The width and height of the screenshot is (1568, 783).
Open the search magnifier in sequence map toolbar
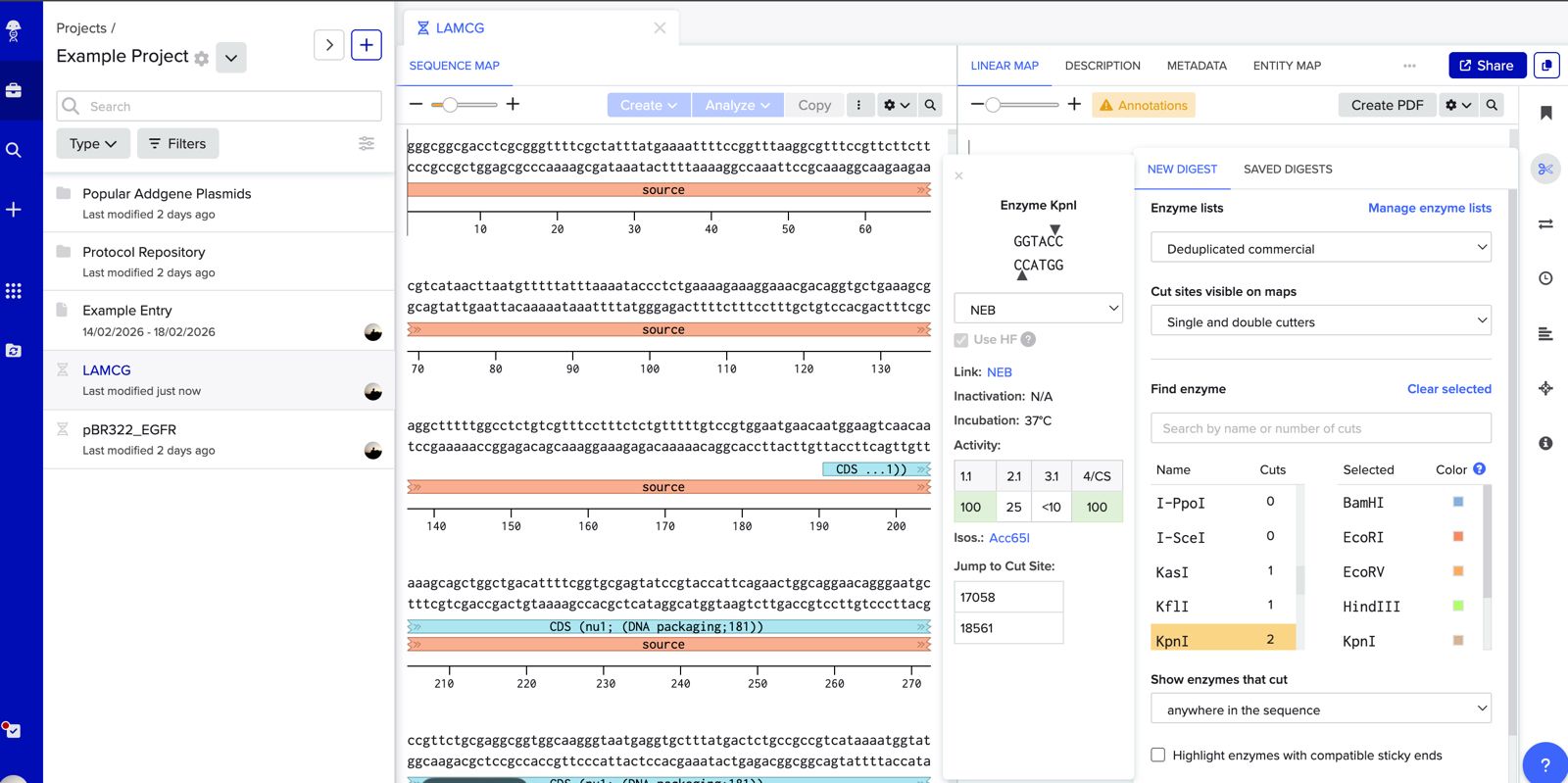coord(930,105)
